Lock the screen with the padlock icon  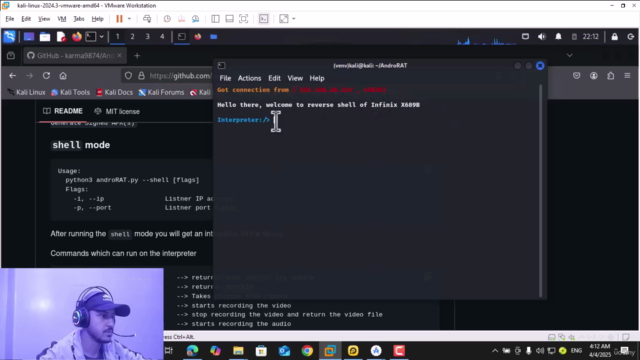click(x=614, y=37)
